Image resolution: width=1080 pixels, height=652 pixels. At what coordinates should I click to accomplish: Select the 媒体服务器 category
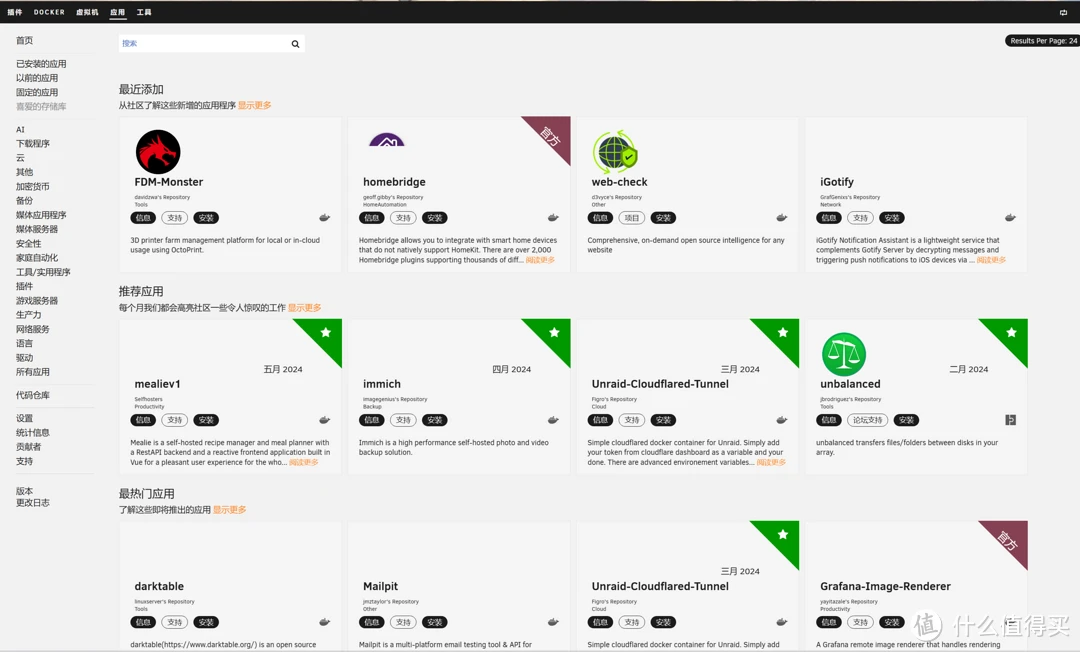point(37,229)
